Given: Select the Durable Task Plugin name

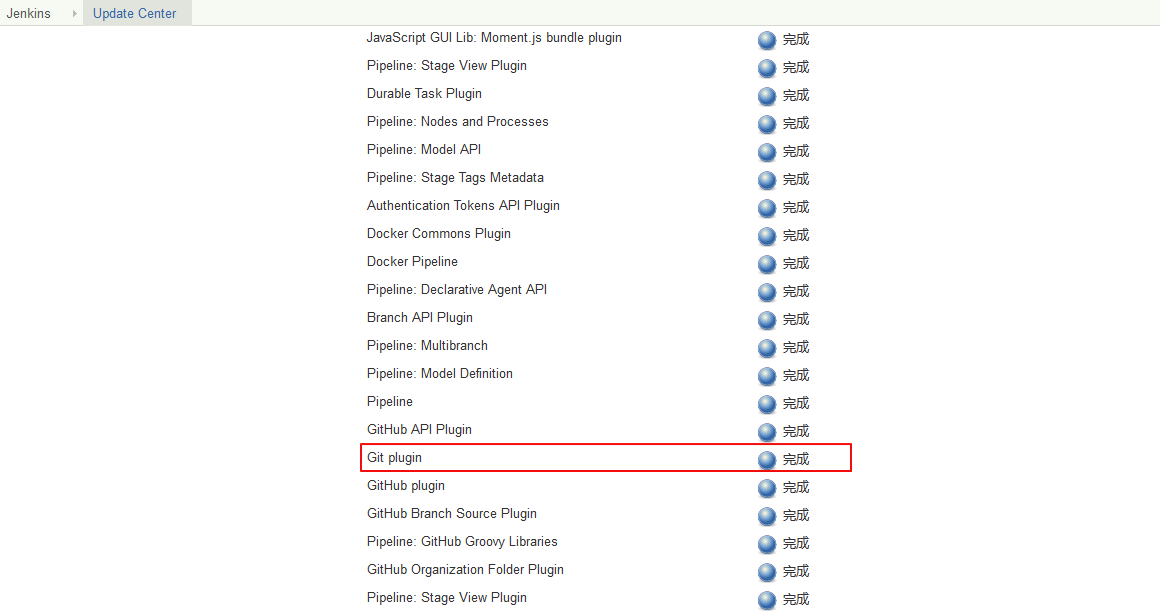Looking at the screenshot, I should tap(424, 94).
